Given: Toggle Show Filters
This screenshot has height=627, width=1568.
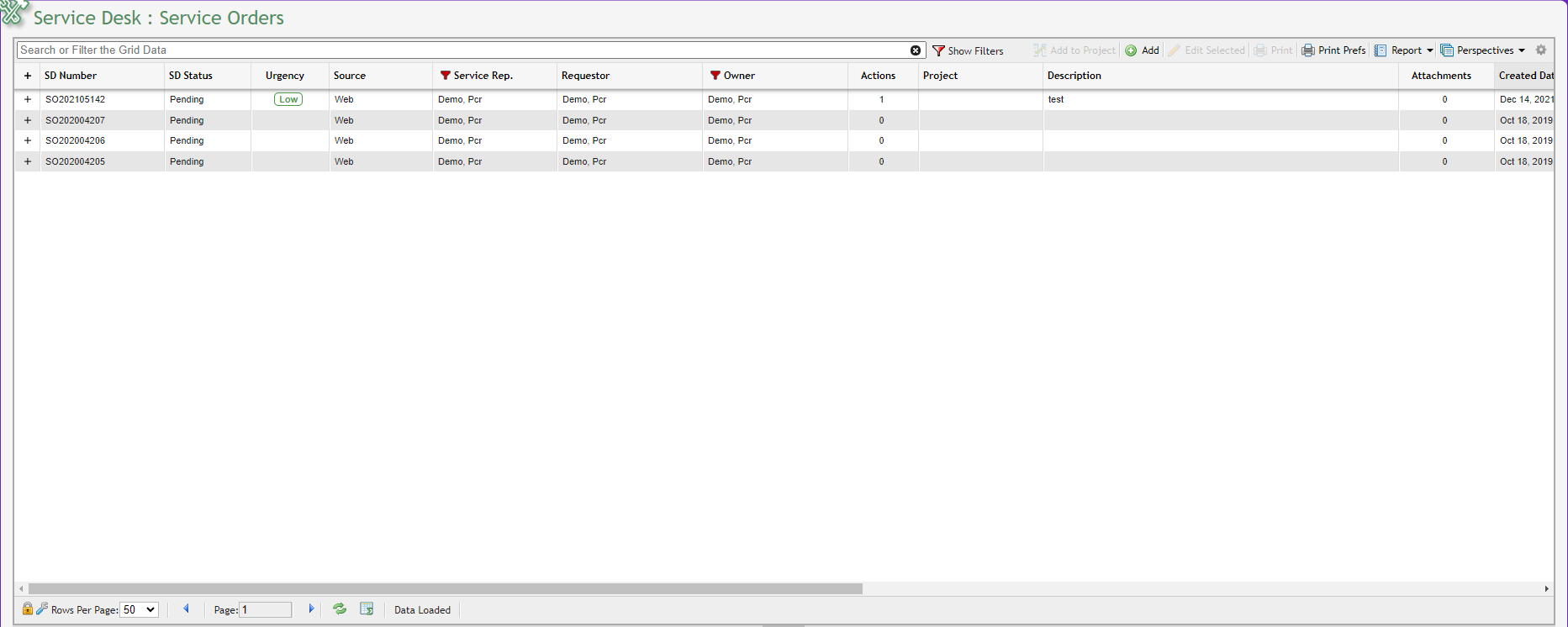Looking at the screenshot, I should (x=968, y=50).
